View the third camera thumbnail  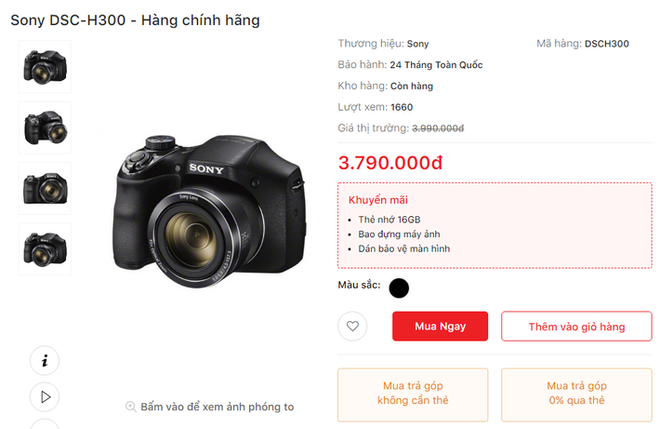pyautogui.click(x=45, y=189)
